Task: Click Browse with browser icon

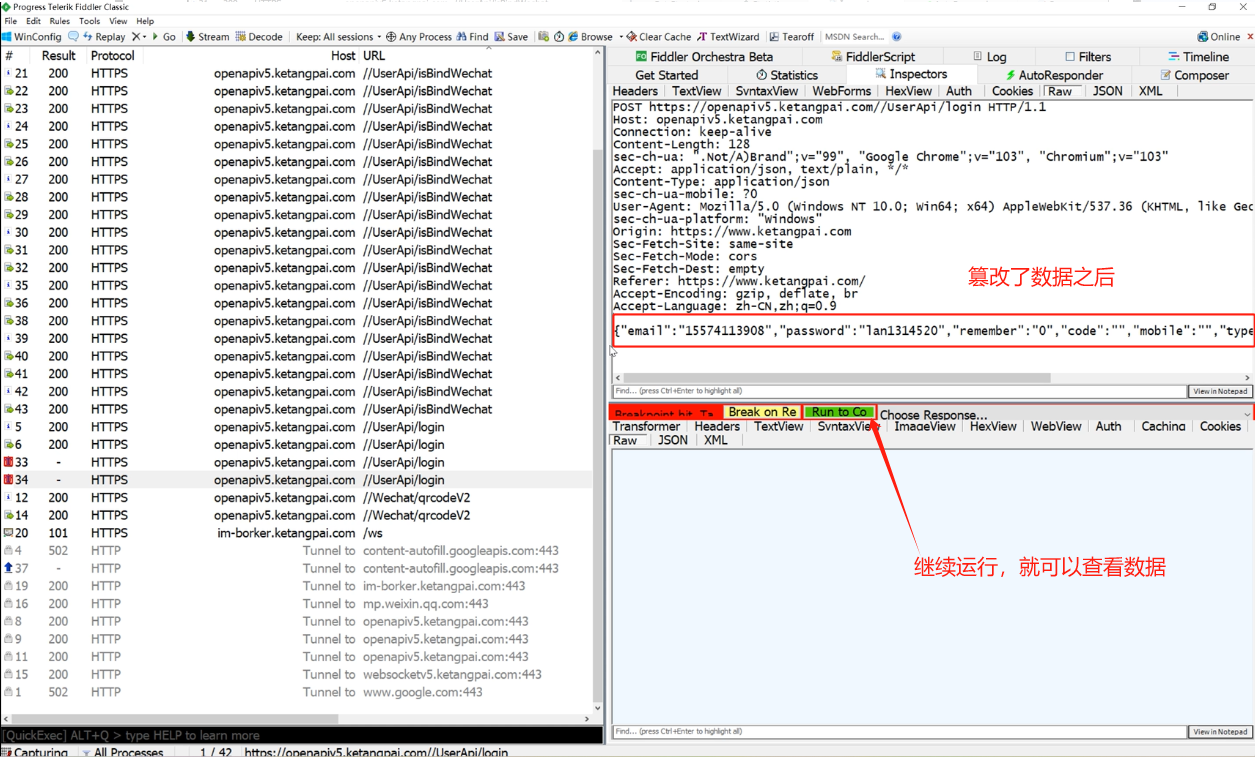Action: 590,37
